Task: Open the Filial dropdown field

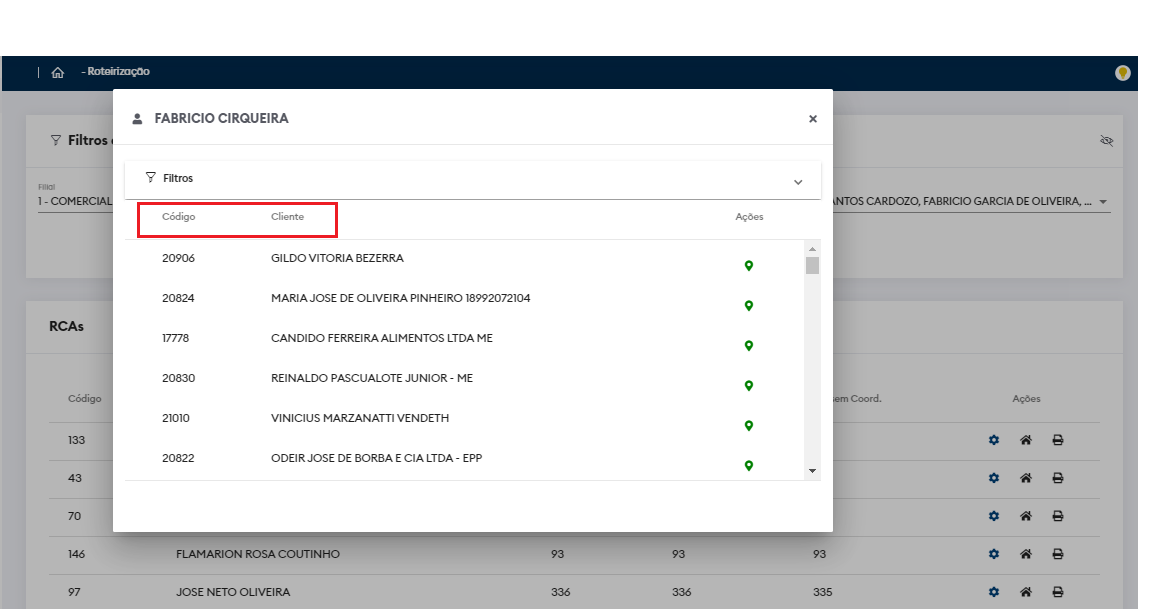Action: tap(75, 201)
